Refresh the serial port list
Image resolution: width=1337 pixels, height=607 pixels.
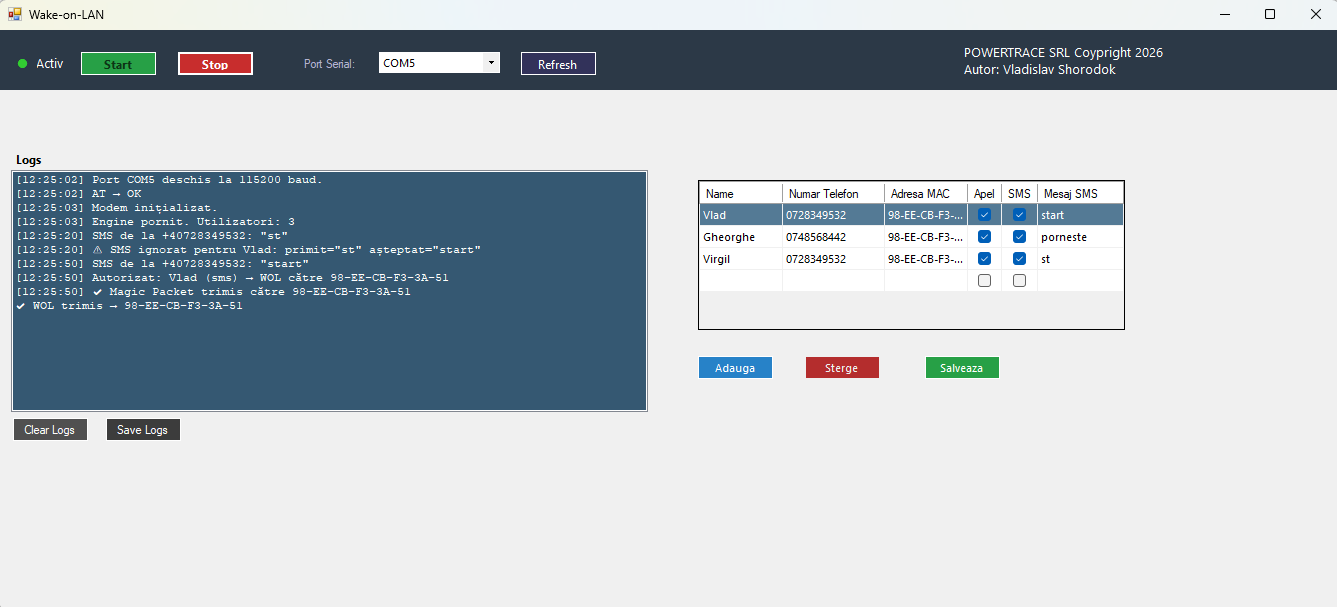558,64
